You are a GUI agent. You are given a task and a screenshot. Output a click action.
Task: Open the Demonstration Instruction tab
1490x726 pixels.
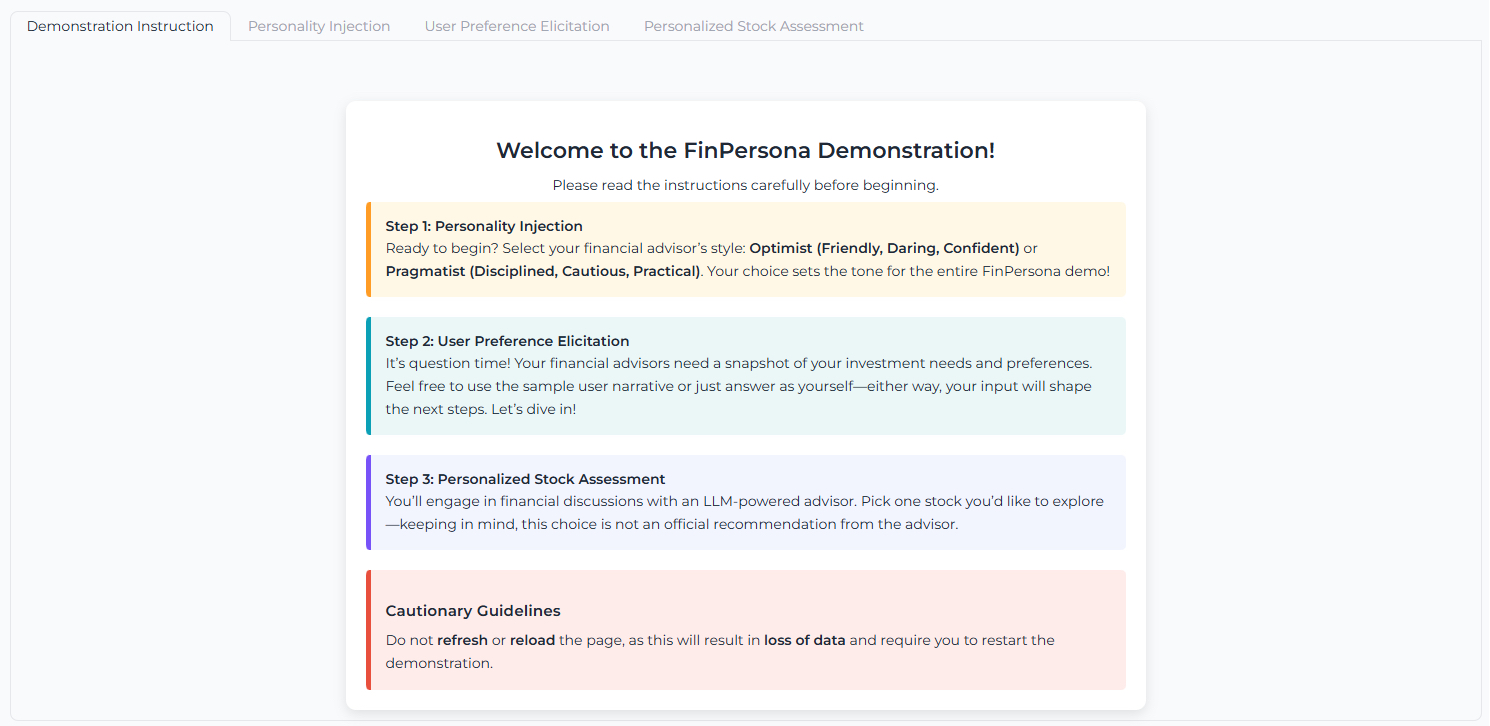click(120, 26)
